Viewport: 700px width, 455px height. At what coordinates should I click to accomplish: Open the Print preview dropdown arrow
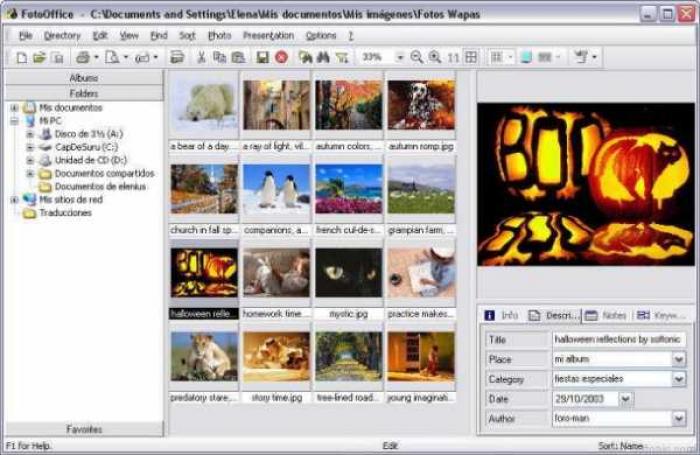click(125, 58)
